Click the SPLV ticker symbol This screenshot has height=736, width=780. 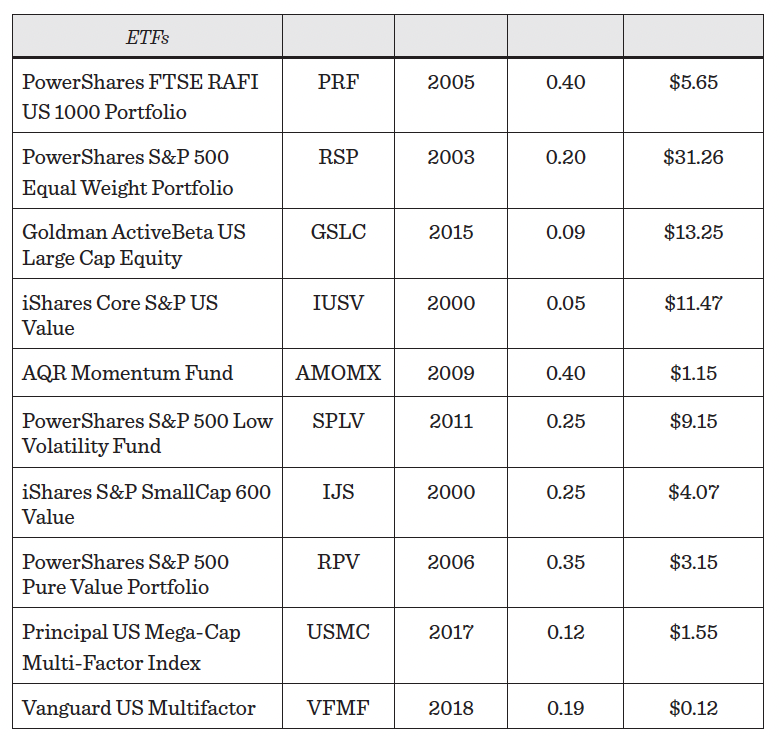tap(338, 421)
